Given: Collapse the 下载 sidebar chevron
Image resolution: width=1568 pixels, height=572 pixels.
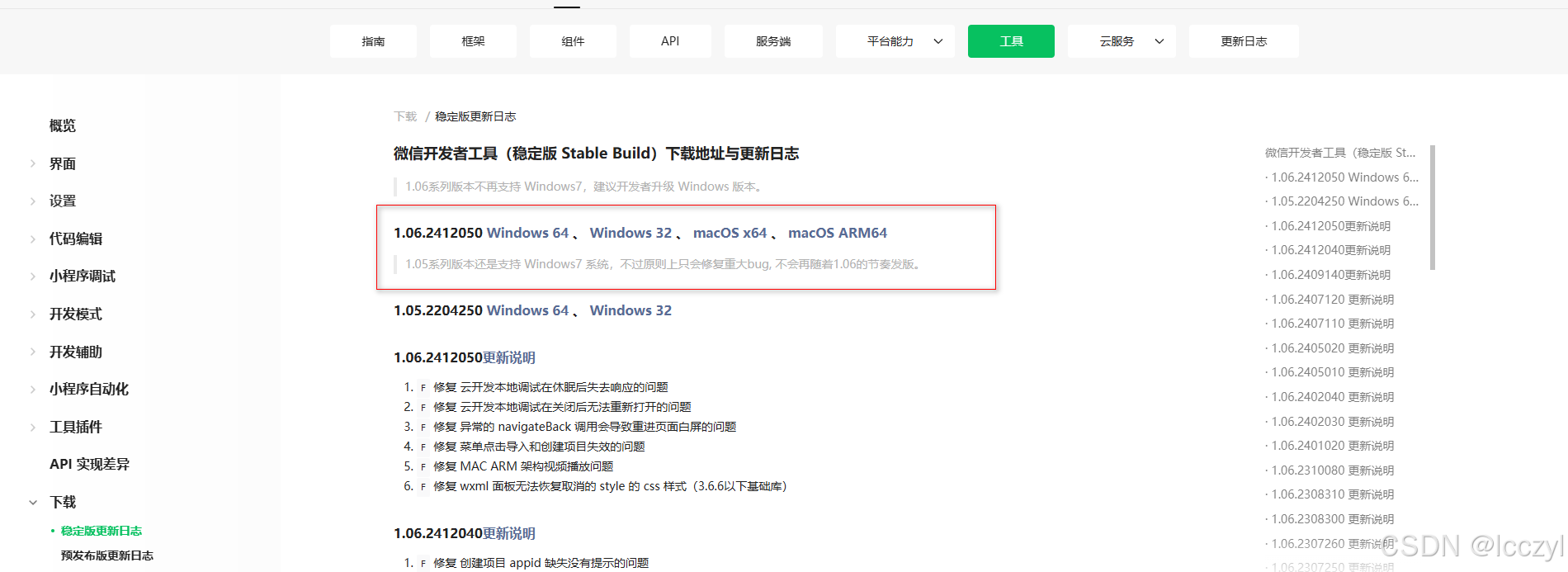Looking at the screenshot, I should click(33, 502).
